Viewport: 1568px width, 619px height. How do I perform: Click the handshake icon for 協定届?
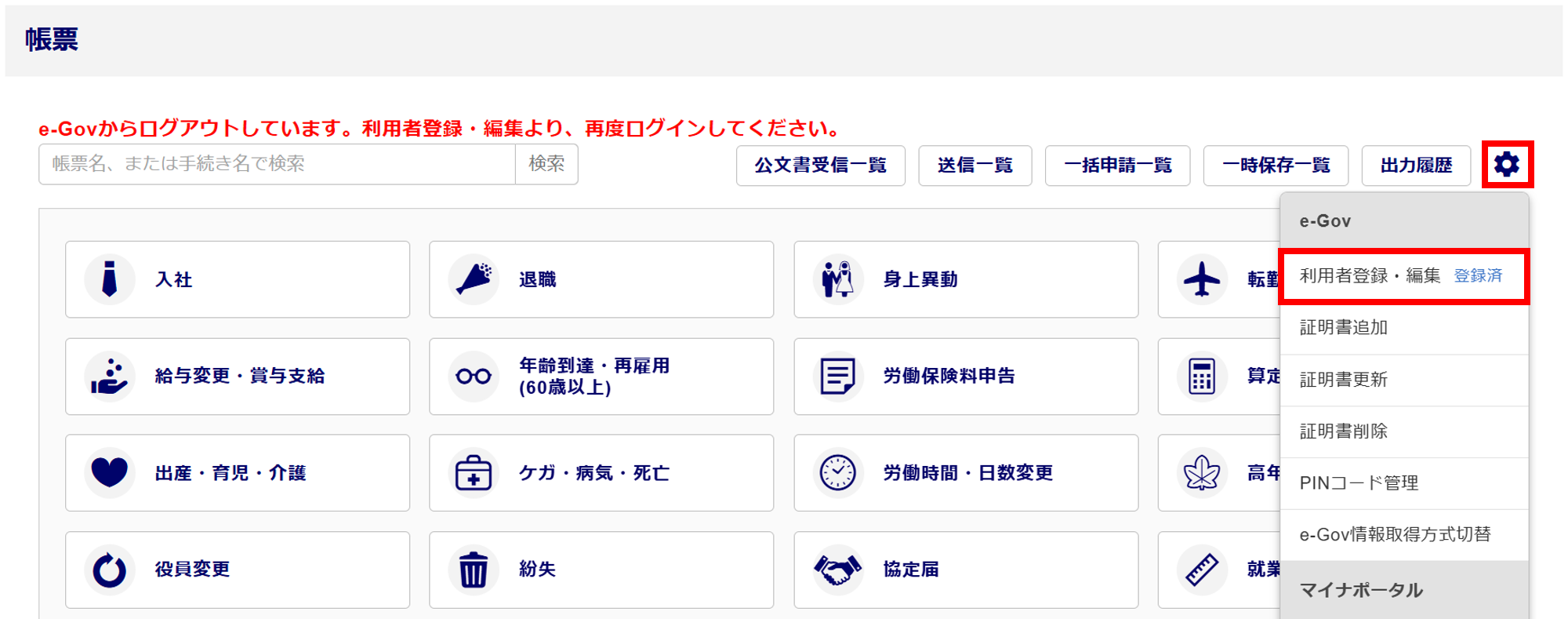pyautogui.click(x=837, y=570)
